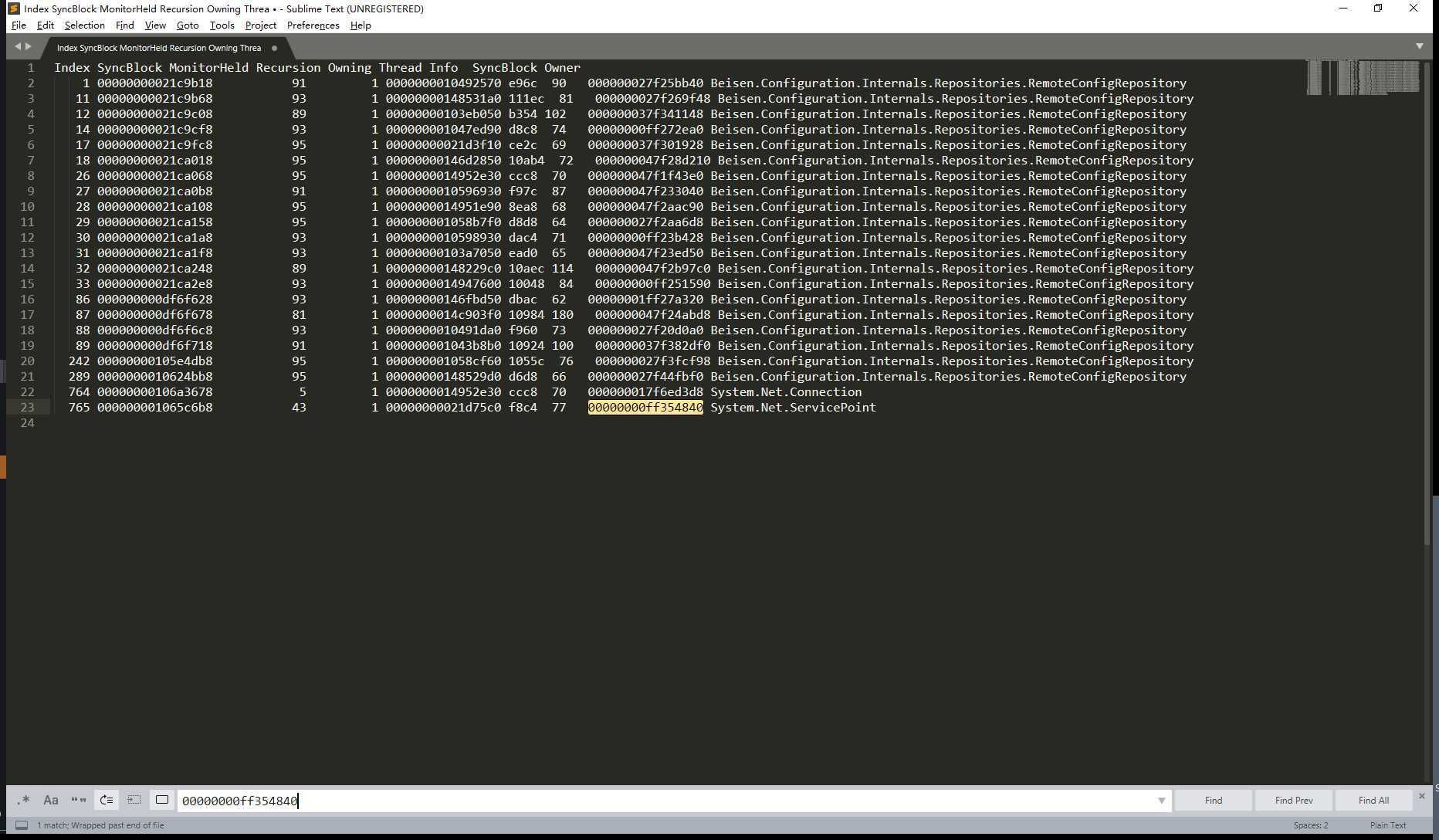Toggle in-selection search option
The width and height of the screenshot is (1439, 840).
[x=134, y=801]
